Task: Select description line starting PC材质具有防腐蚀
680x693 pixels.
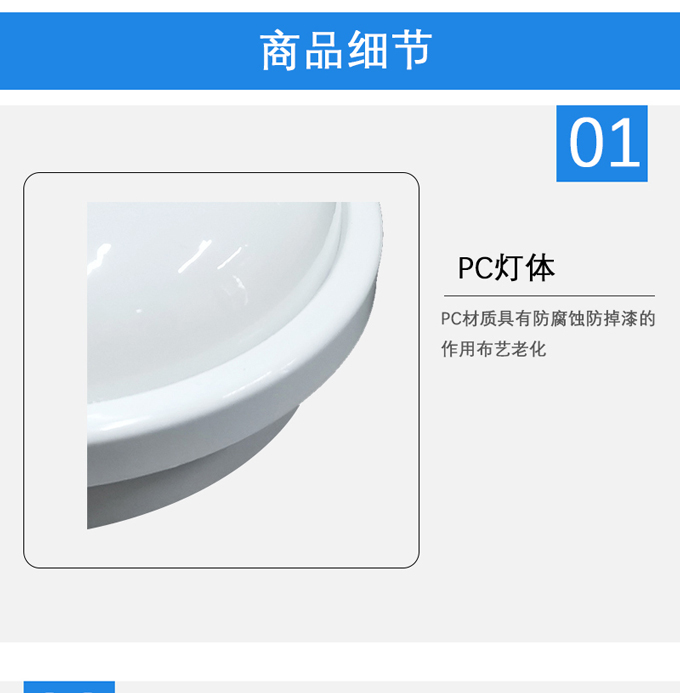Action: (x=548, y=319)
